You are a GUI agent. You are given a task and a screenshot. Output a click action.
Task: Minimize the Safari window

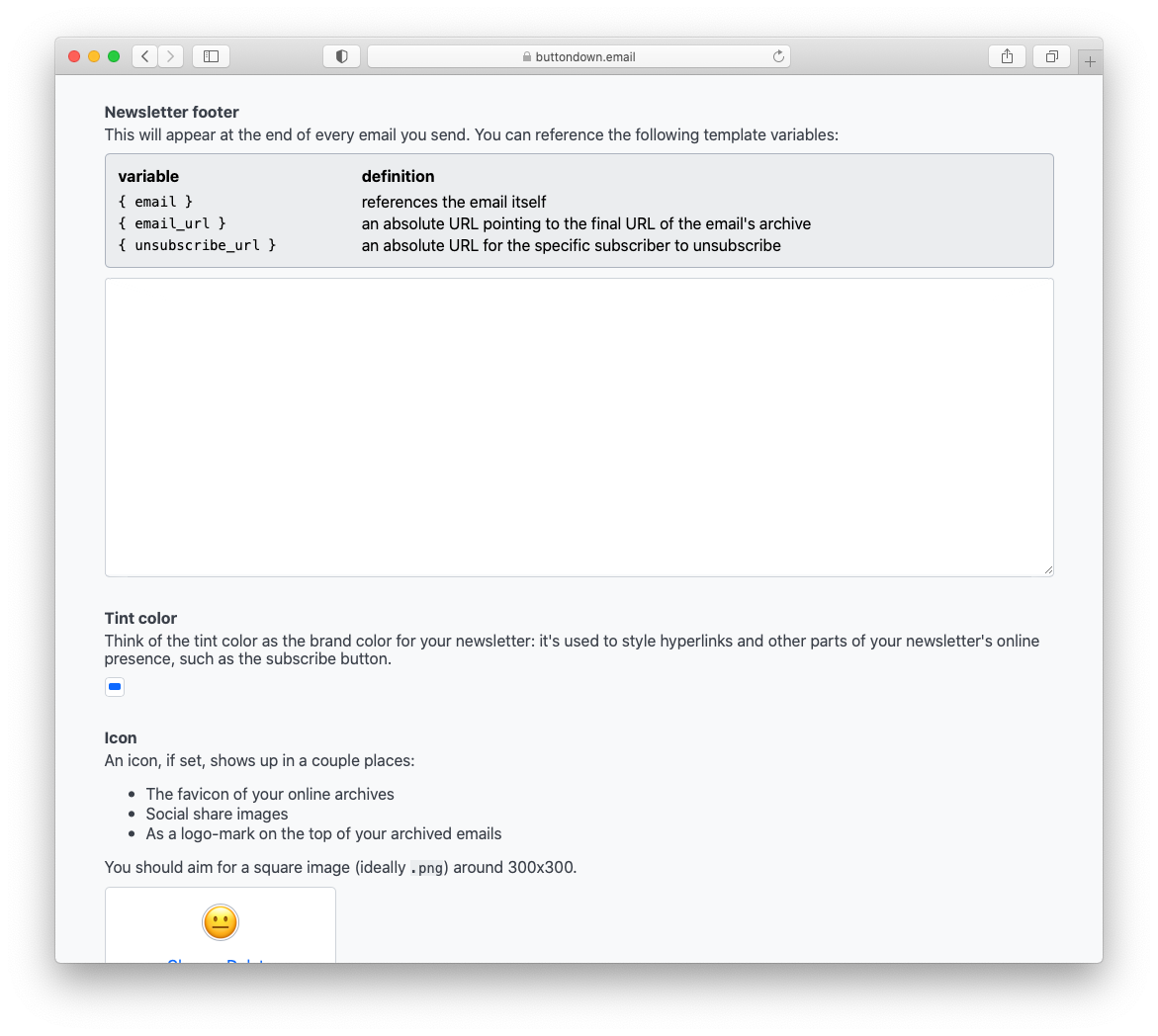click(94, 56)
